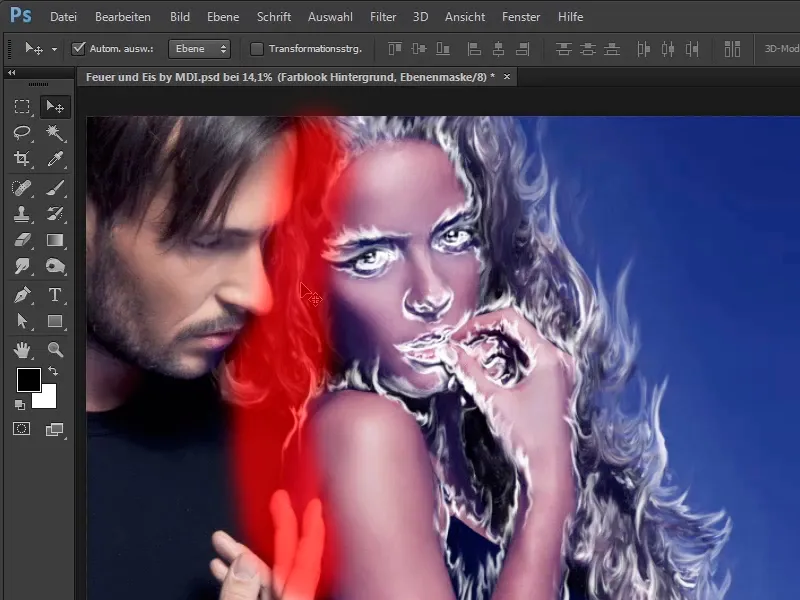800x600 pixels.
Task: Open the Datei menu
Action: click(x=63, y=17)
